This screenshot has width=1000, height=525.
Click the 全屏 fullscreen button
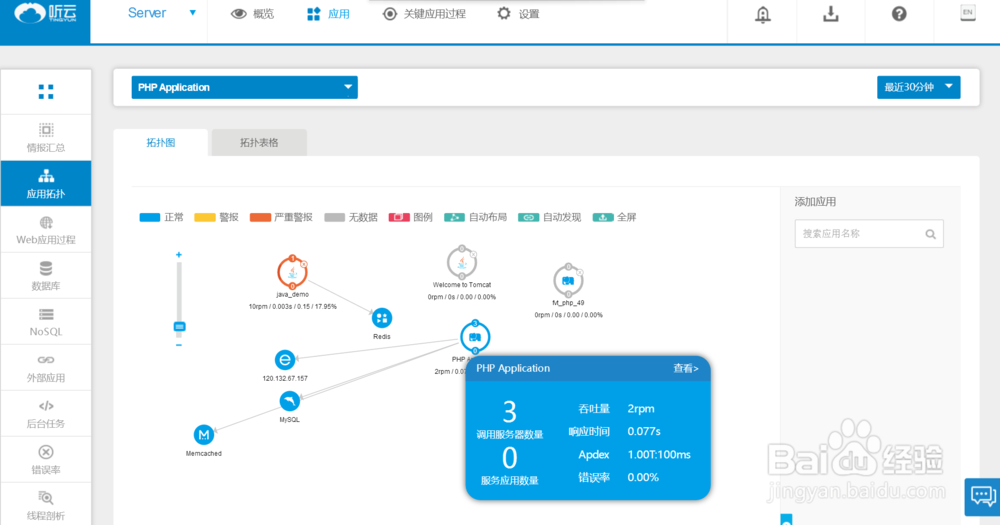tap(614, 218)
